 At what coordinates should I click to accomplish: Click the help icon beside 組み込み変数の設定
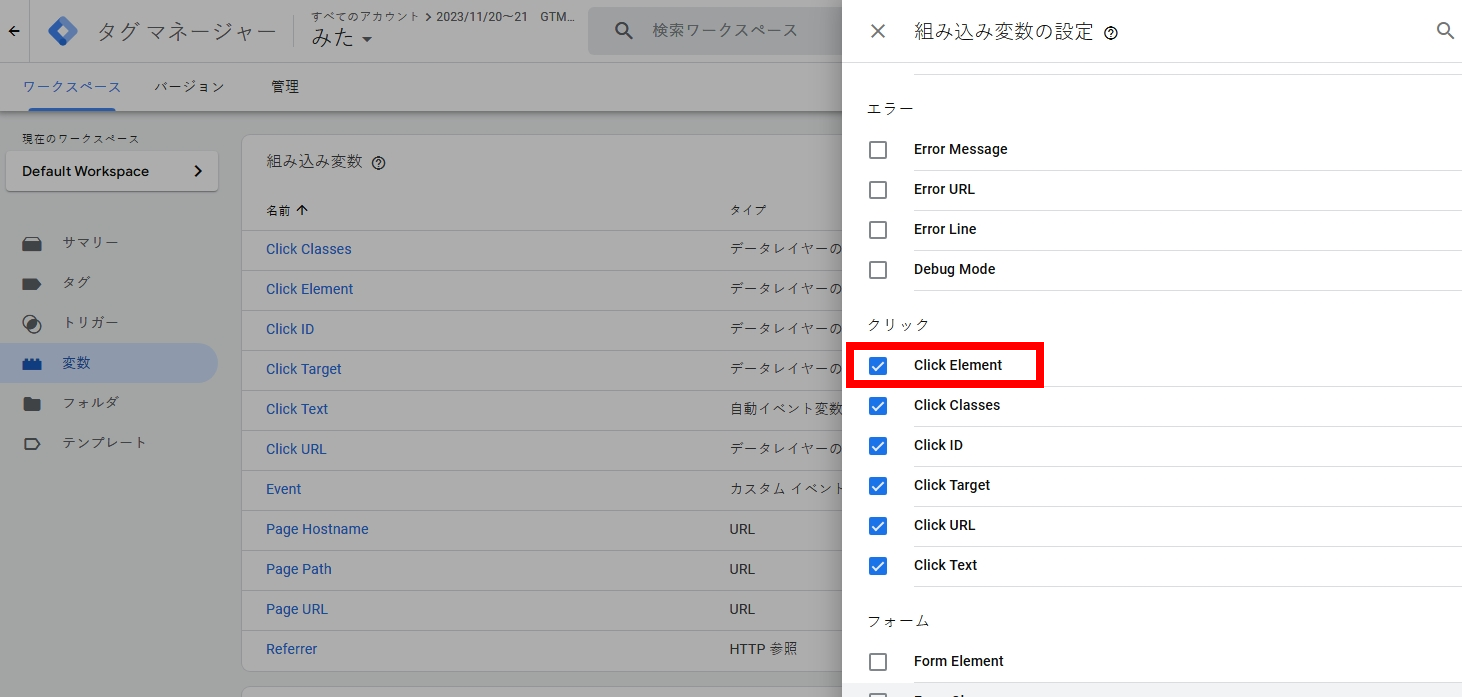click(1111, 33)
